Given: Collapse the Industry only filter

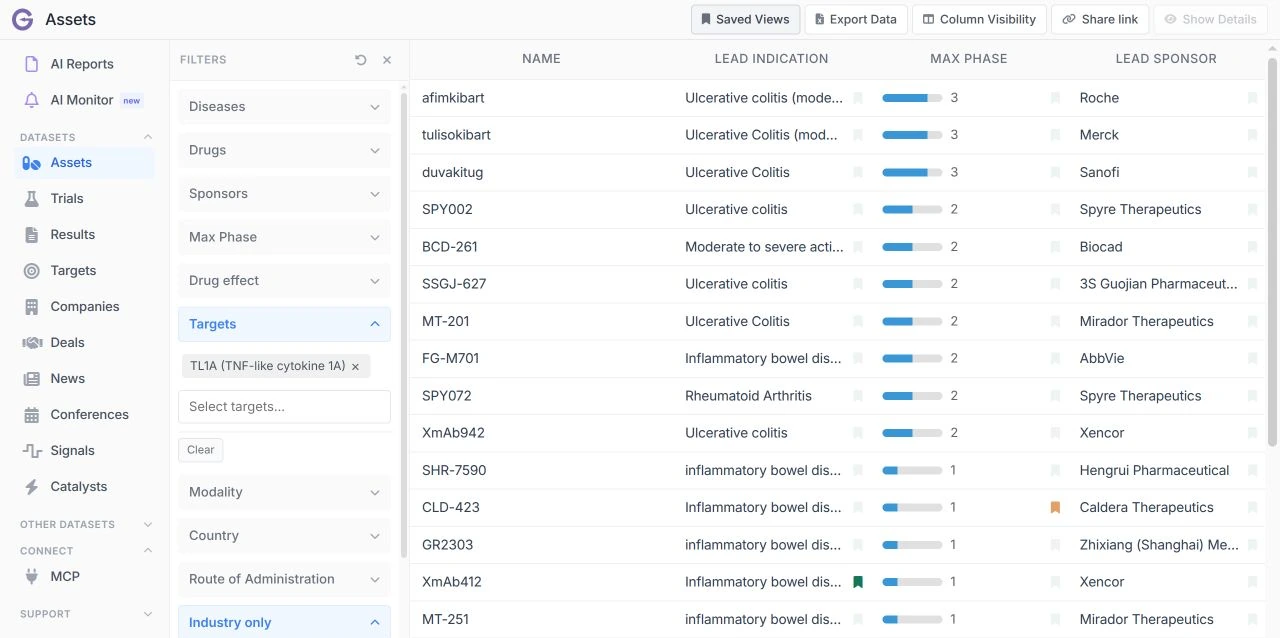Looking at the screenshot, I should point(284,622).
